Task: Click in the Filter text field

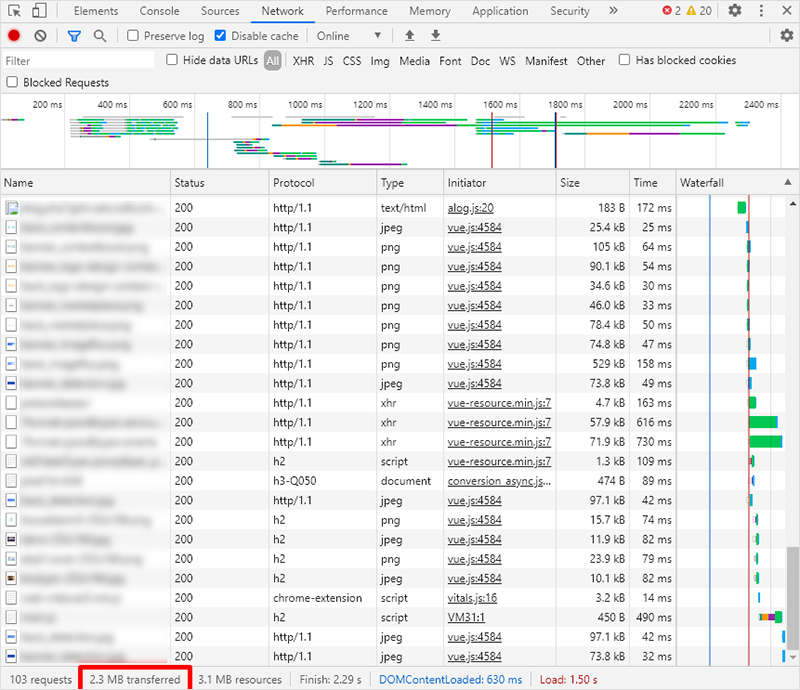Action: pyautogui.click(x=78, y=61)
